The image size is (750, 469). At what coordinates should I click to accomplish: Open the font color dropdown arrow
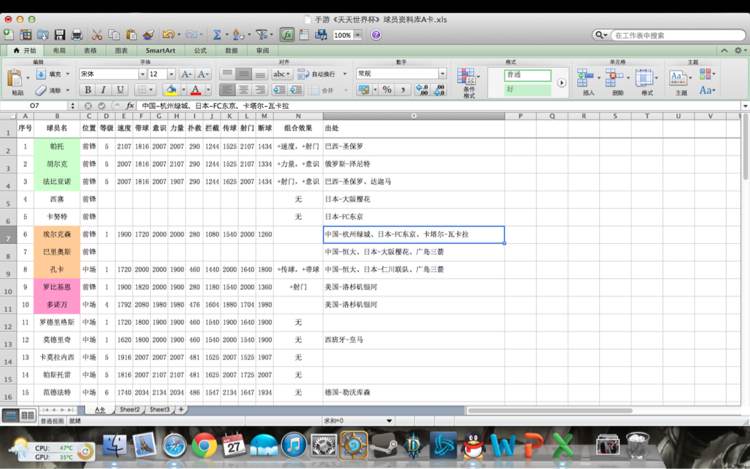click(x=208, y=89)
